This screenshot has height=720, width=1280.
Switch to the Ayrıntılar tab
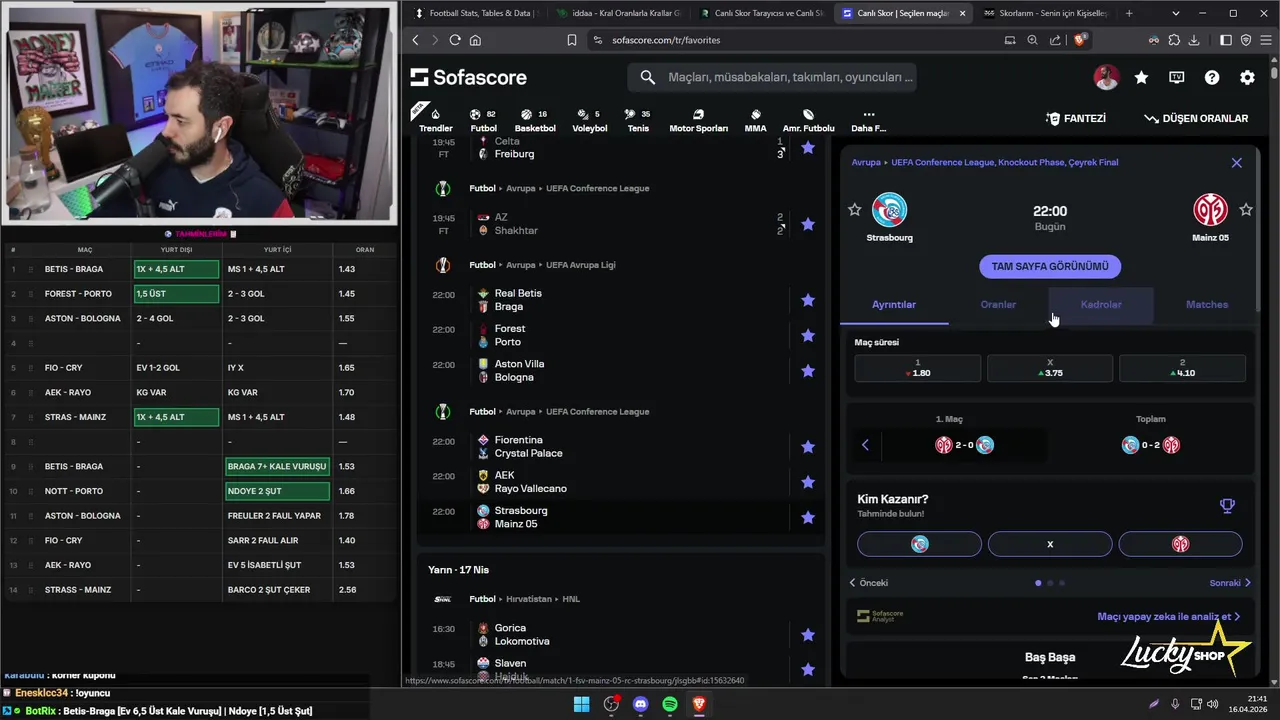pyautogui.click(x=894, y=305)
